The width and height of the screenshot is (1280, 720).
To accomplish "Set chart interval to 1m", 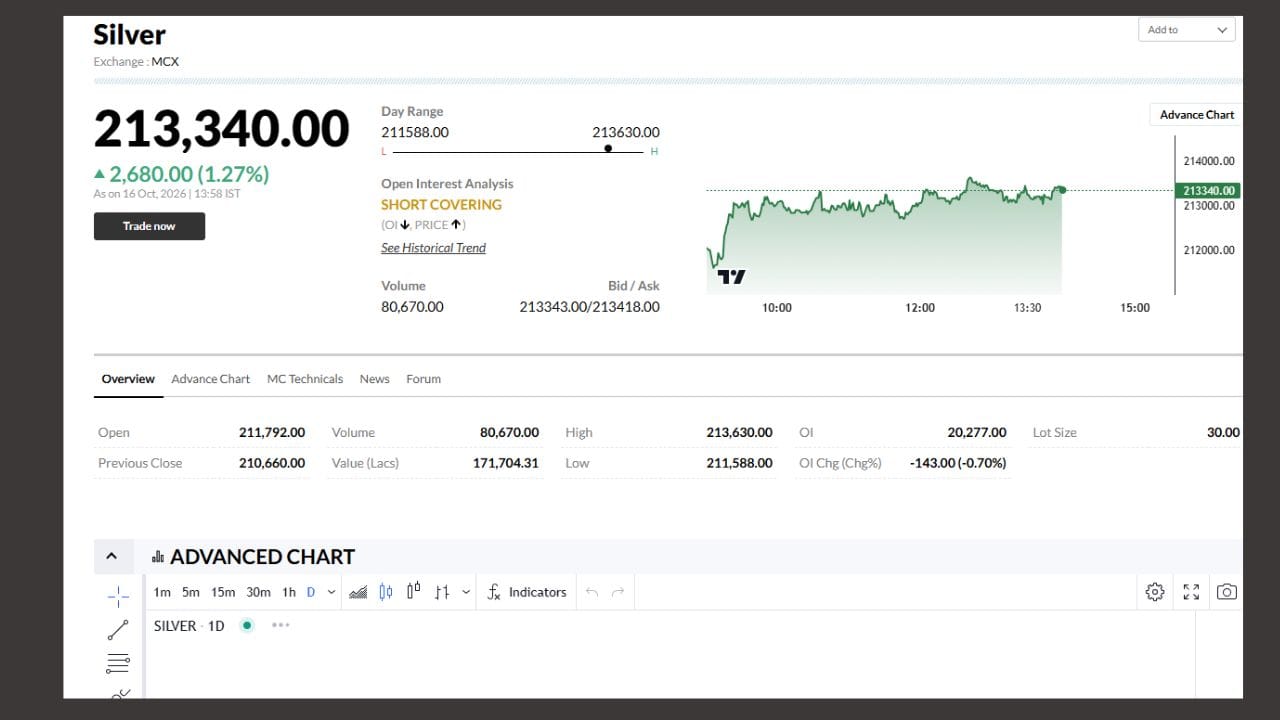I will point(162,592).
